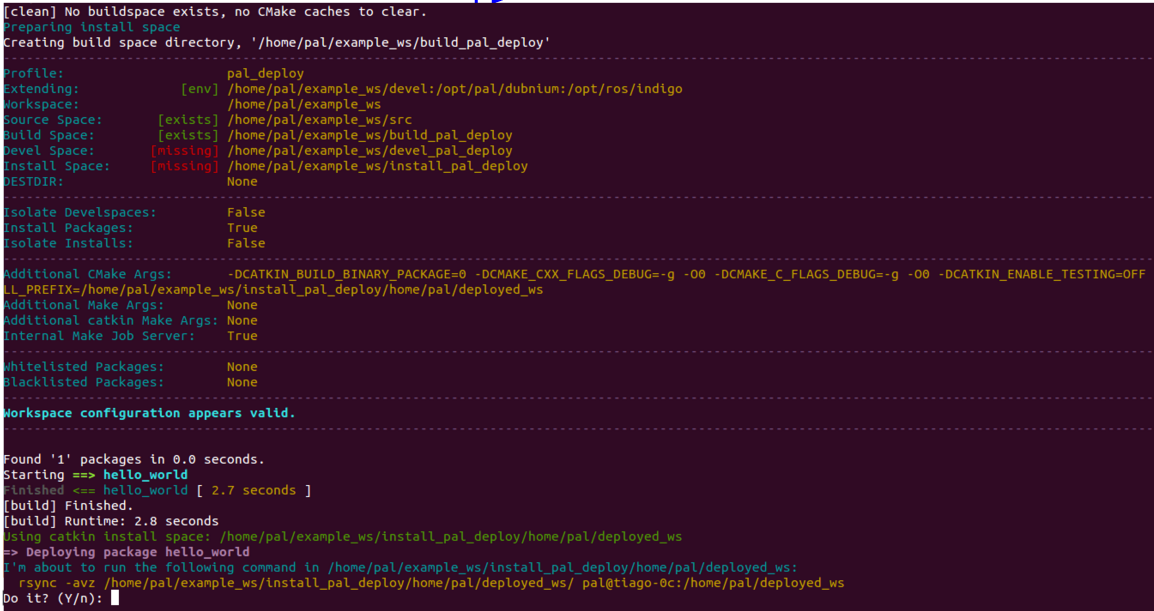
Task: Click the '/home/pal/example_ws/src' path
Action: click(319, 120)
